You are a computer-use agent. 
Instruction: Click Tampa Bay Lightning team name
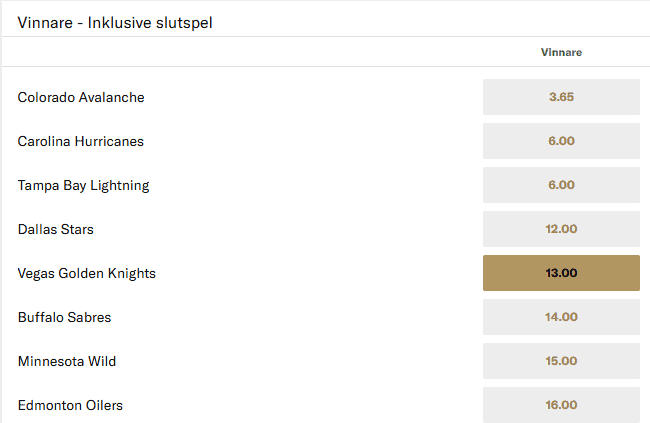(x=84, y=185)
